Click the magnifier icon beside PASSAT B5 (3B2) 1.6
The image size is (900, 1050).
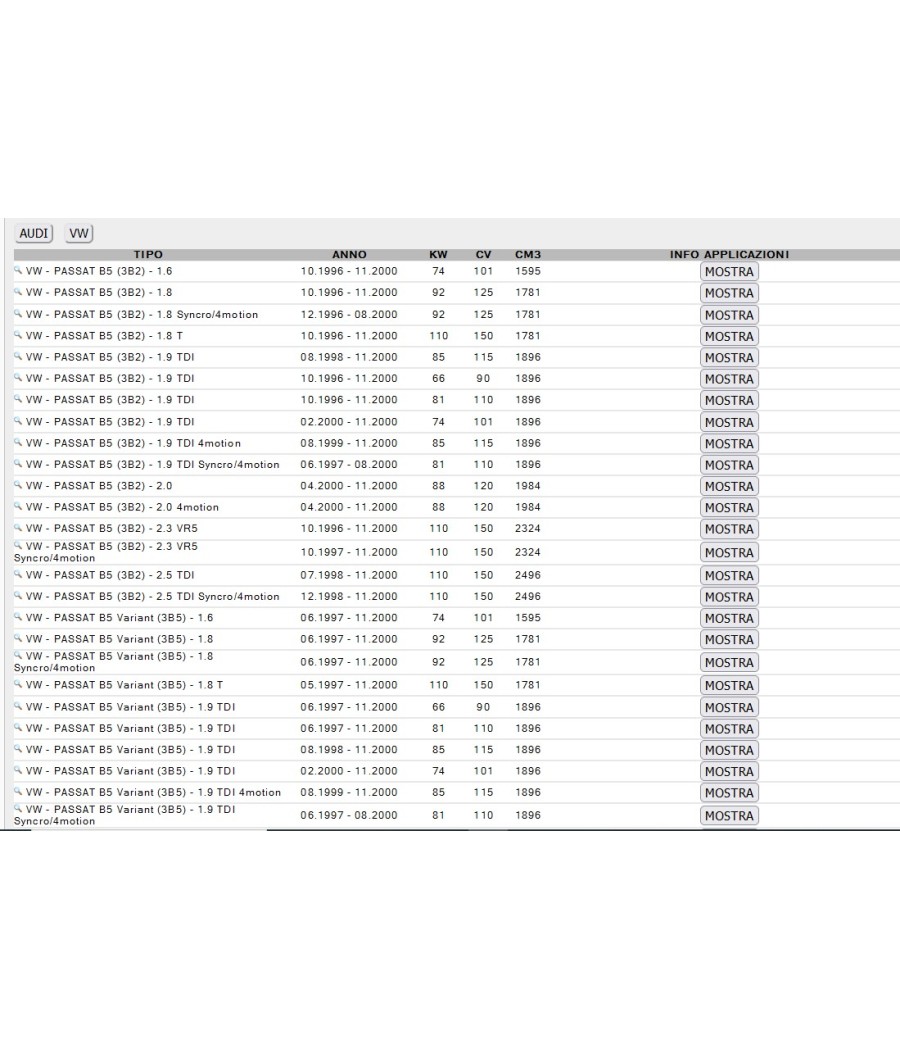coord(18,271)
